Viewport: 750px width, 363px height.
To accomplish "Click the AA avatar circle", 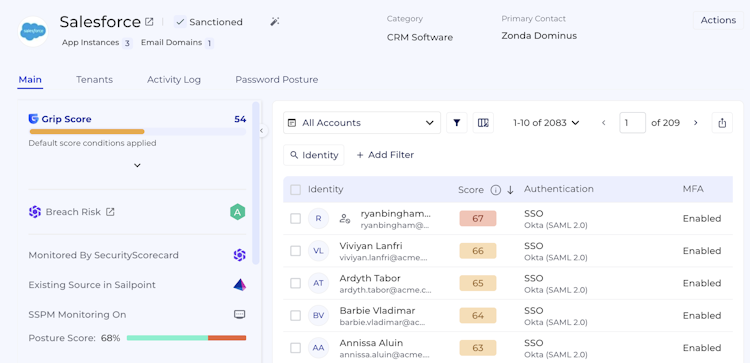I will 319,348.
